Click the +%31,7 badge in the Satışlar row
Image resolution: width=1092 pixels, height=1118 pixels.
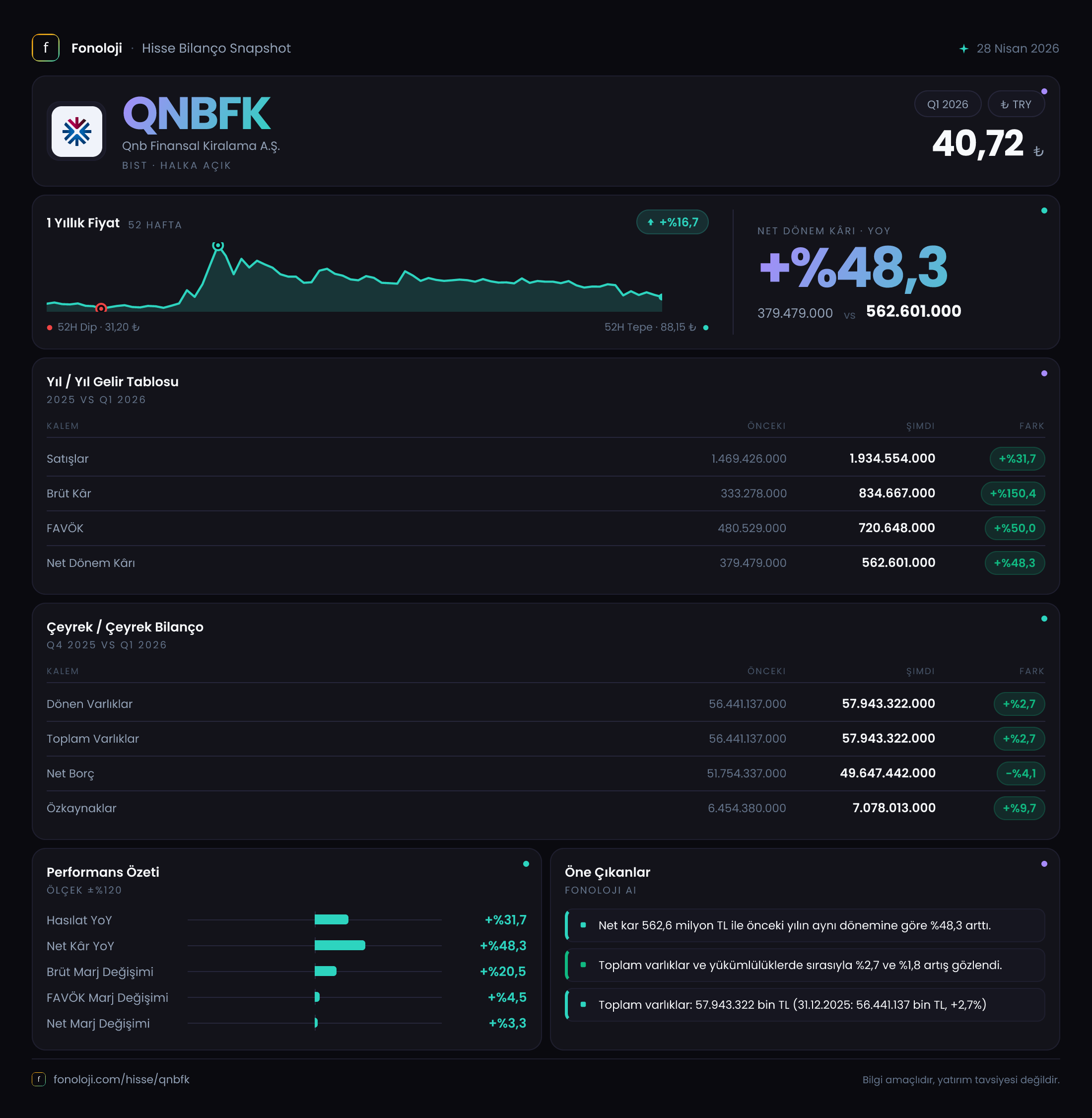(1017, 459)
